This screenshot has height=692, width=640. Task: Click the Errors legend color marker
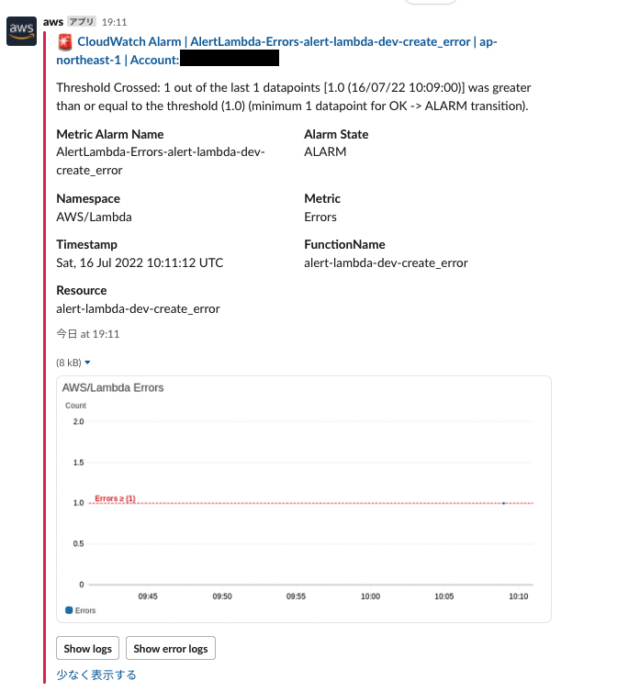[69, 610]
